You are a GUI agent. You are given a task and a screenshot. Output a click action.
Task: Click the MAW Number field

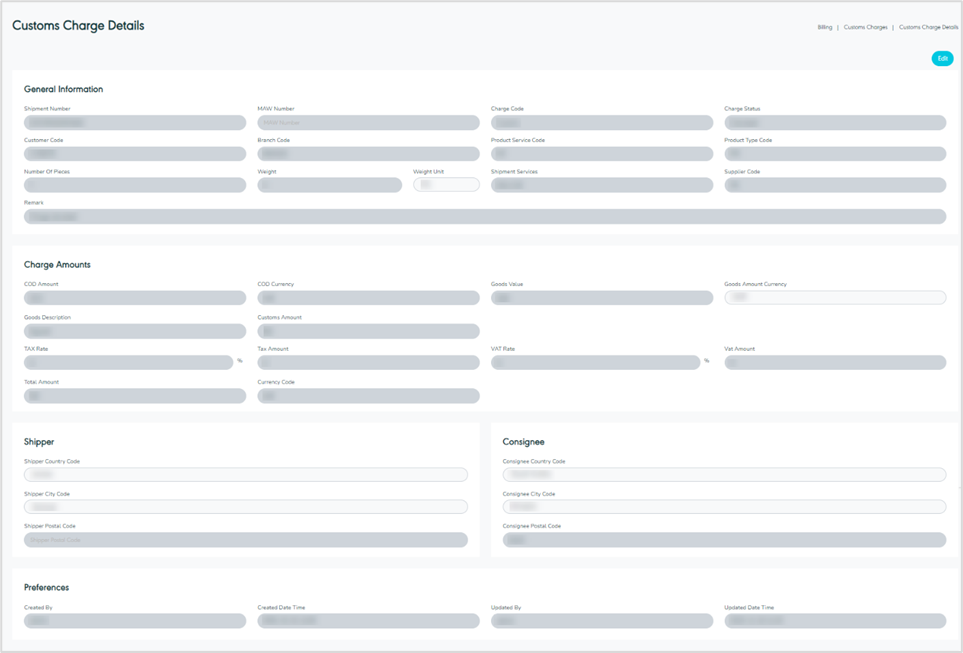click(368, 123)
